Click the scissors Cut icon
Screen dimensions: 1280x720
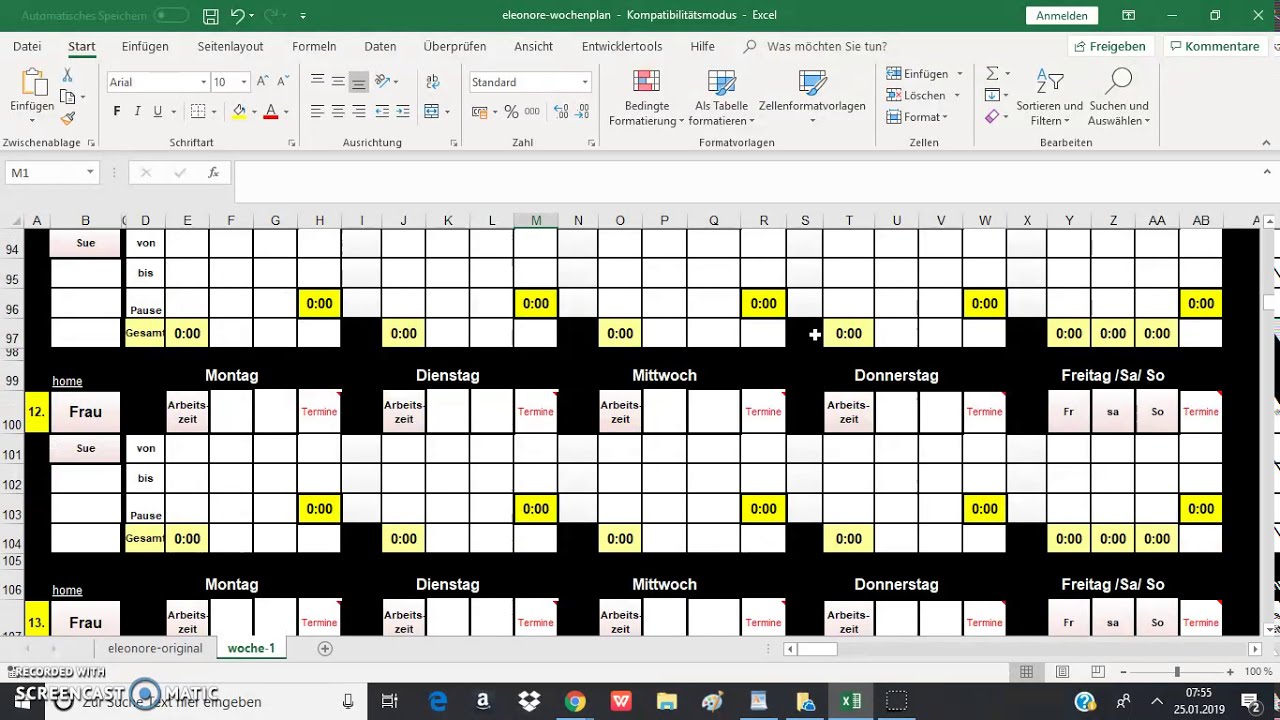[67, 76]
